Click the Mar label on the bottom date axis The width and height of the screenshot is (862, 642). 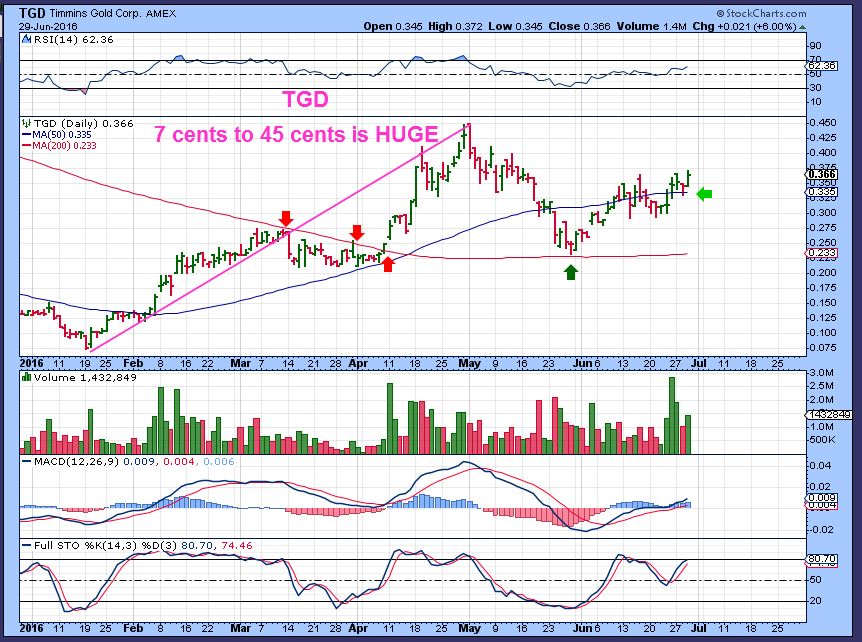click(240, 628)
